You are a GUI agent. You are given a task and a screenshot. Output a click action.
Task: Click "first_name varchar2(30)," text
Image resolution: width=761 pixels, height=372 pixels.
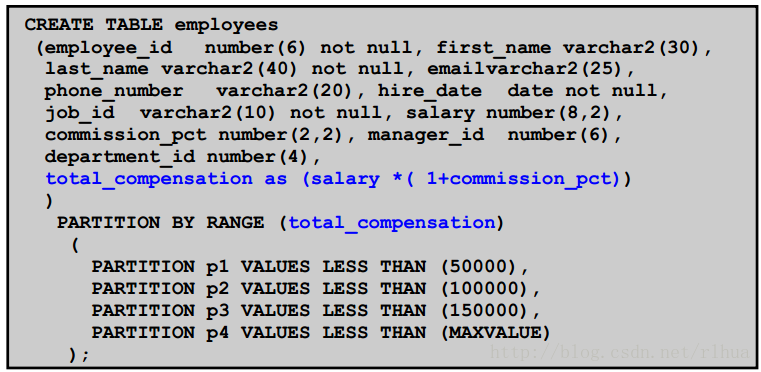pos(574,48)
